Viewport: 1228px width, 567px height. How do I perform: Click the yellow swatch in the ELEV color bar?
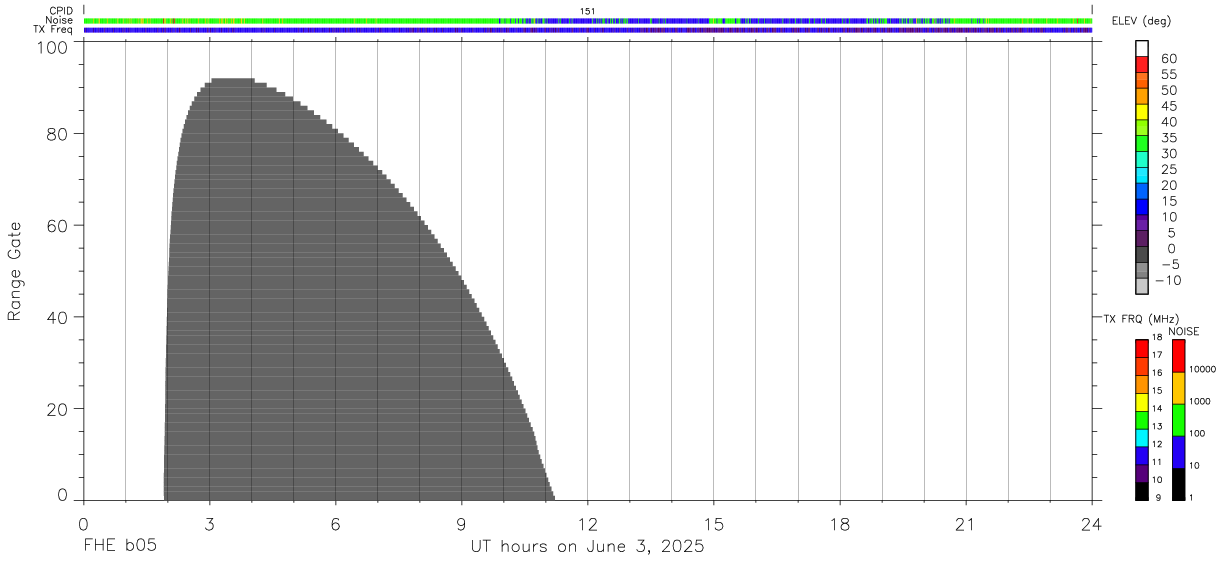click(x=1142, y=112)
